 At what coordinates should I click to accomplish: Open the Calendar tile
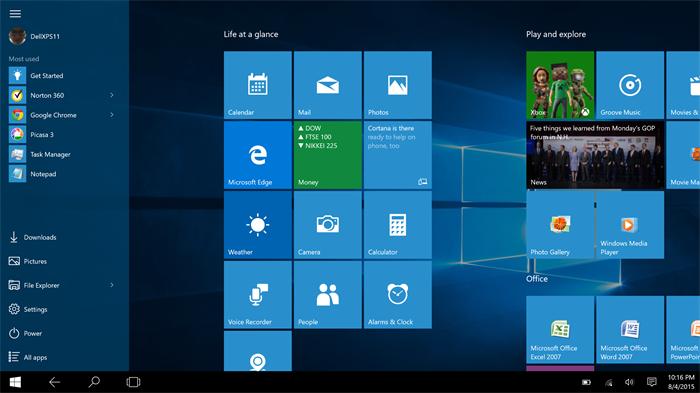click(x=258, y=85)
